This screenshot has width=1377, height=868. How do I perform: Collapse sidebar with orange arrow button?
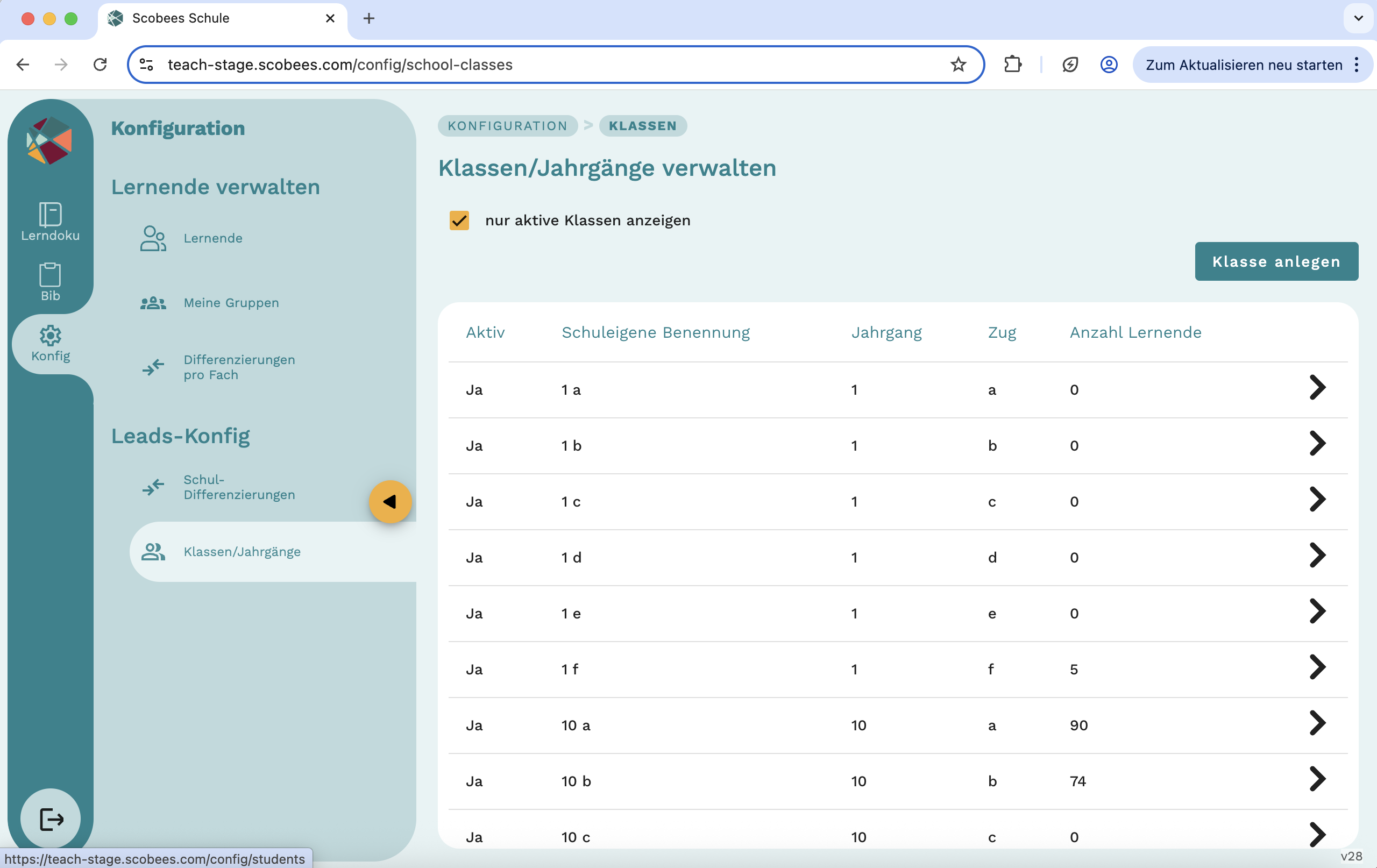[390, 501]
